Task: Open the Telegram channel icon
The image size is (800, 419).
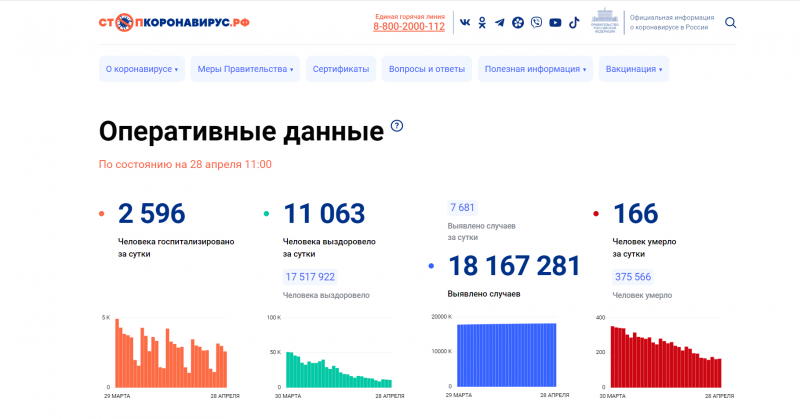Action: [x=499, y=22]
